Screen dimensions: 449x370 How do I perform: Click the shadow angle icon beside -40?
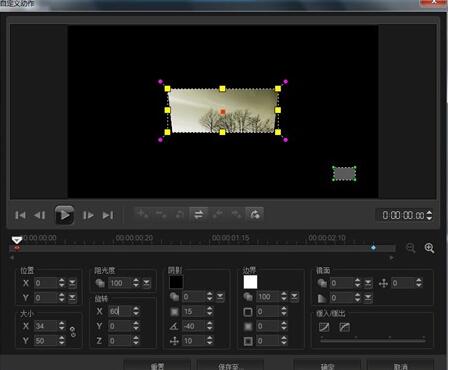tap(174, 326)
